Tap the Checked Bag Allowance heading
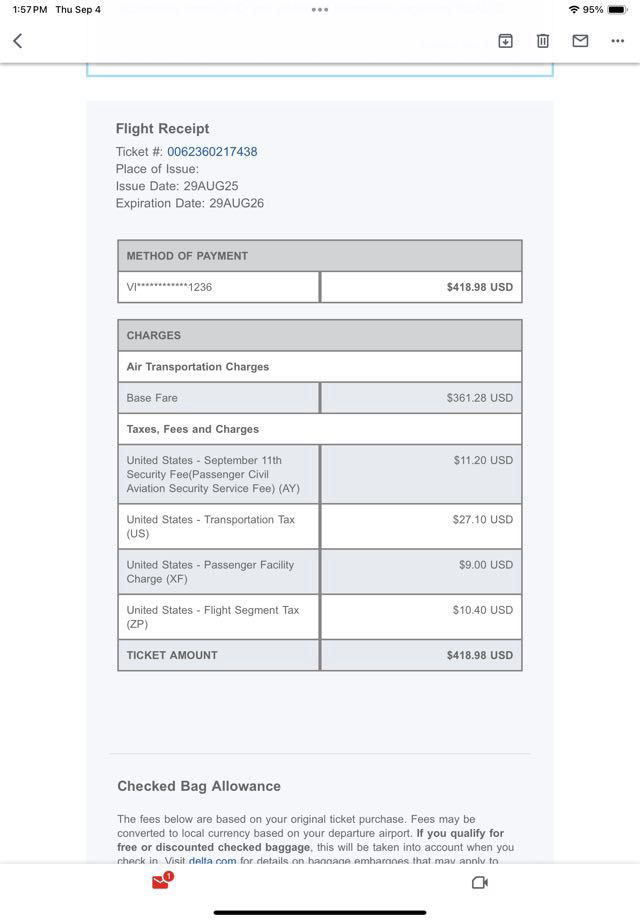The image size is (640, 921). [x=199, y=786]
